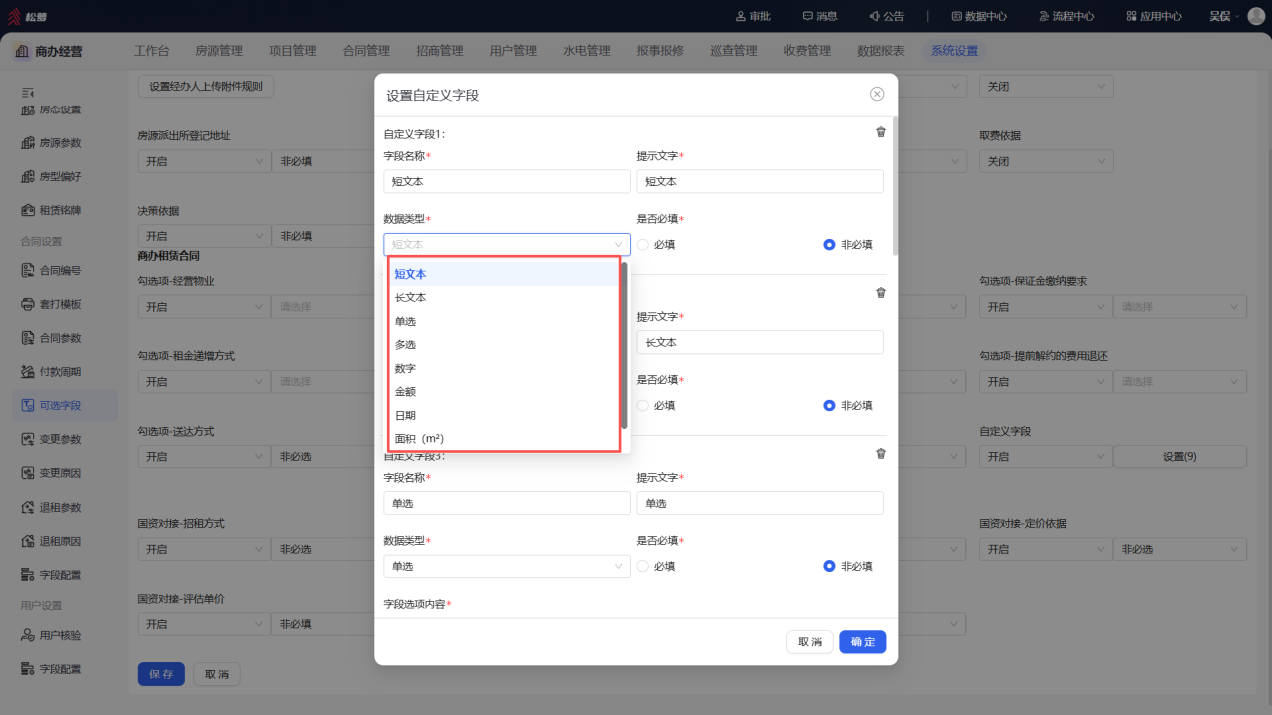Click the blue 确定 button
The image size is (1272, 715).
pyautogui.click(x=862, y=642)
